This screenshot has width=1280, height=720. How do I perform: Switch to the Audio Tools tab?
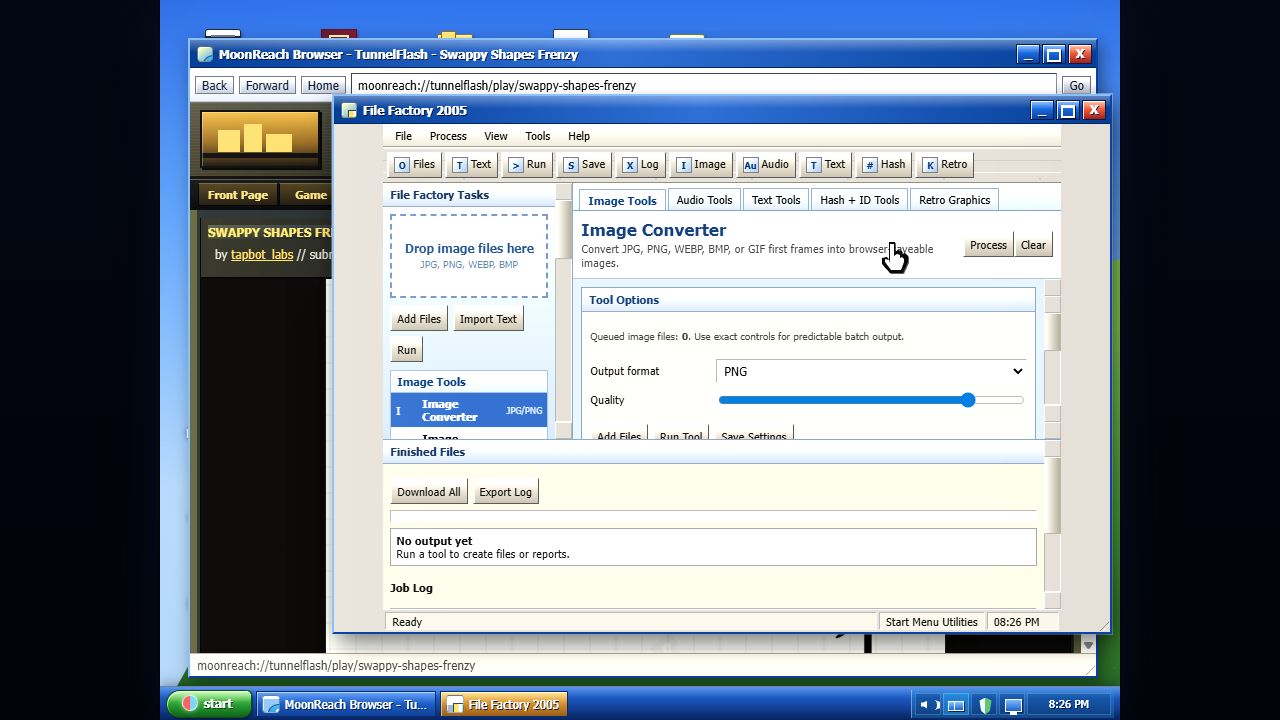click(x=704, y=200)
